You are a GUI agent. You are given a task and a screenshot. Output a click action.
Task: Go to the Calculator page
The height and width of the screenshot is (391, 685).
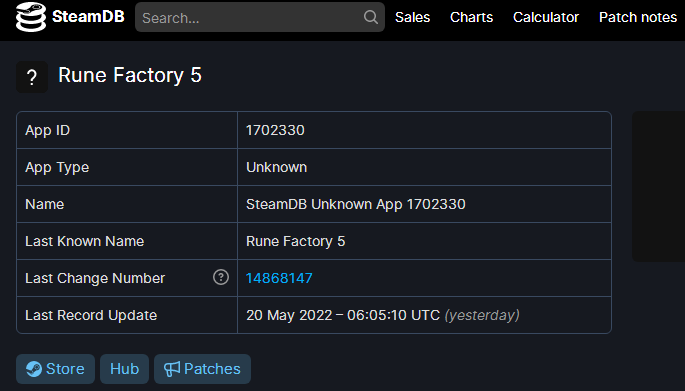(546, 17)
